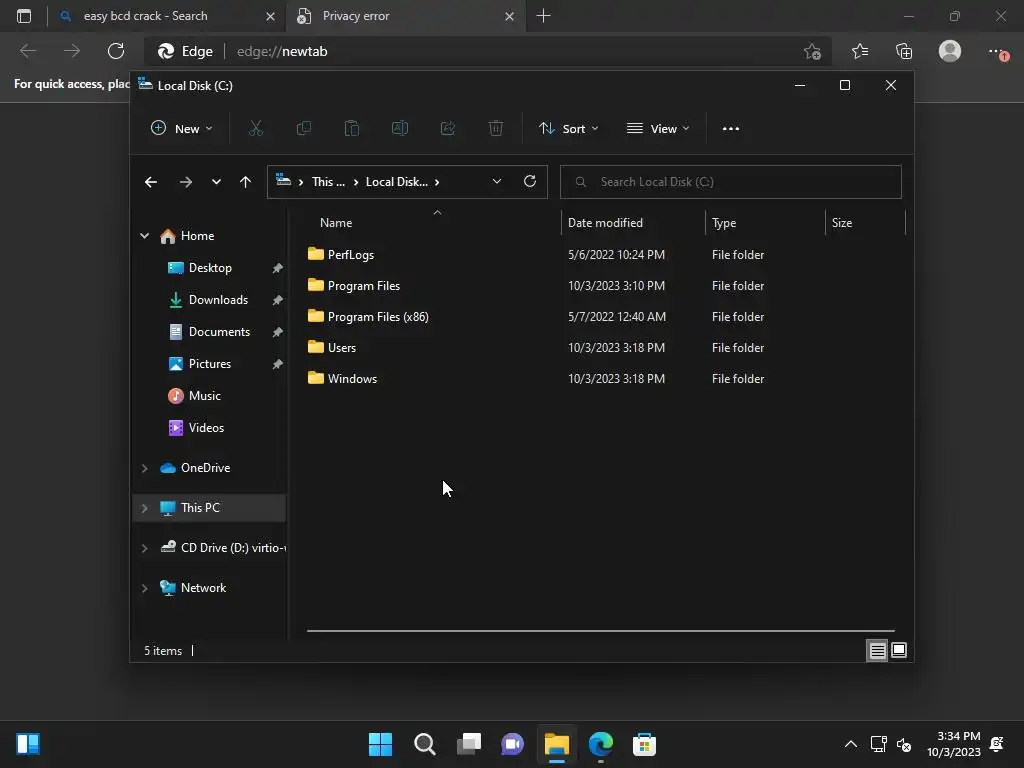Open the Recent locations dropdown arrow
The height and width of the screenshot is (768, 1024).
tap(216, 182)
